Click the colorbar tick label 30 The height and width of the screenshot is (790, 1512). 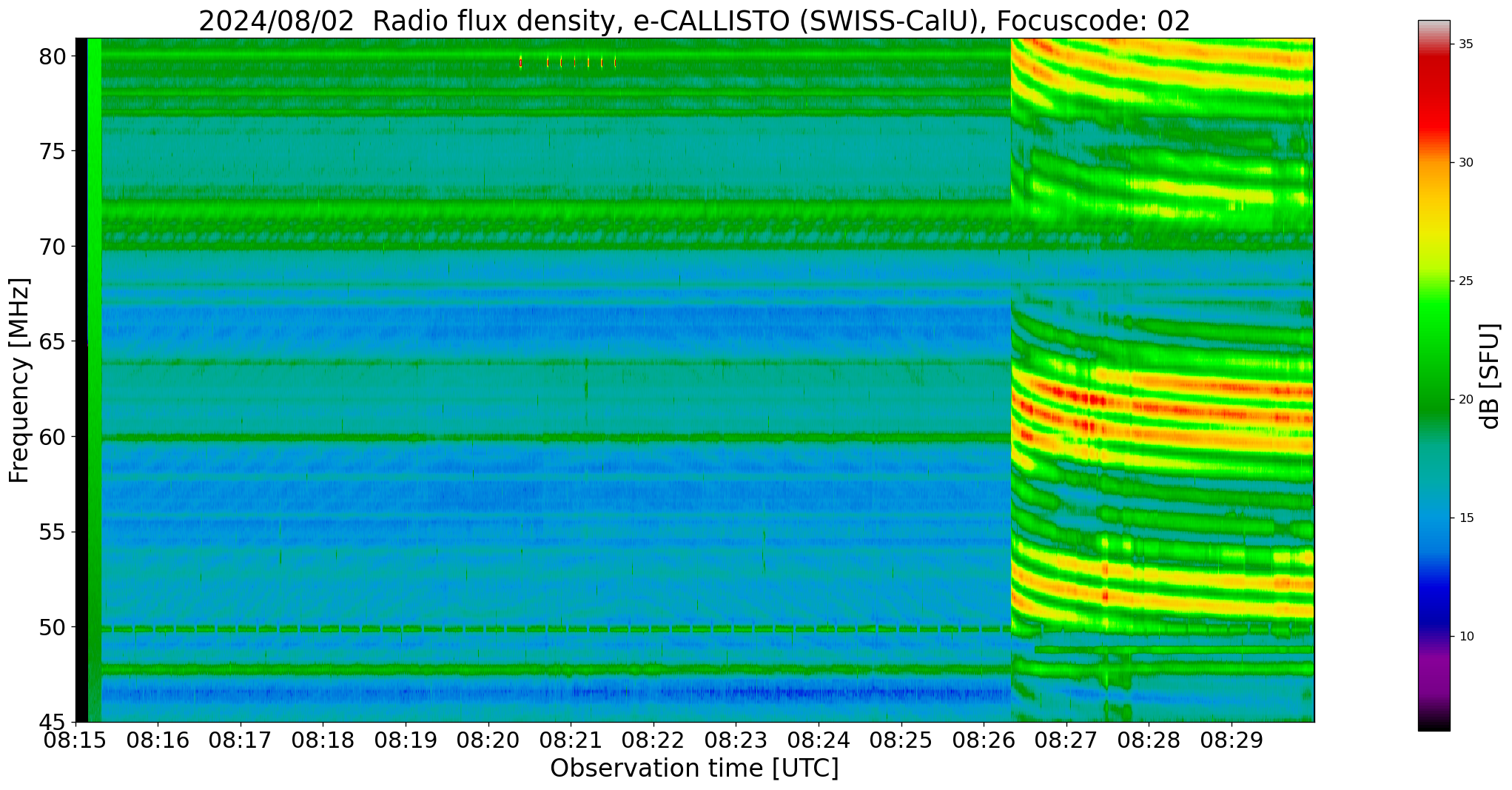pyautogui.click(x=1465, y=163)
